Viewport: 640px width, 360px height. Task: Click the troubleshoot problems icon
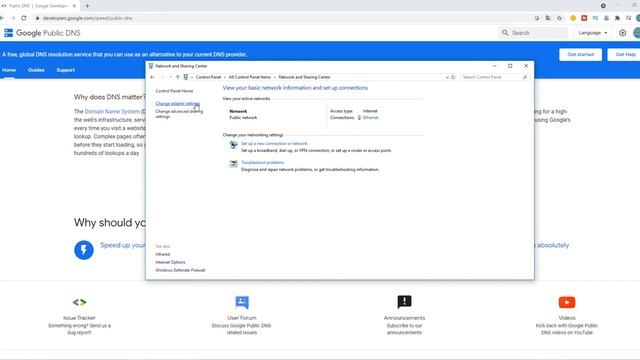point(233,164)
